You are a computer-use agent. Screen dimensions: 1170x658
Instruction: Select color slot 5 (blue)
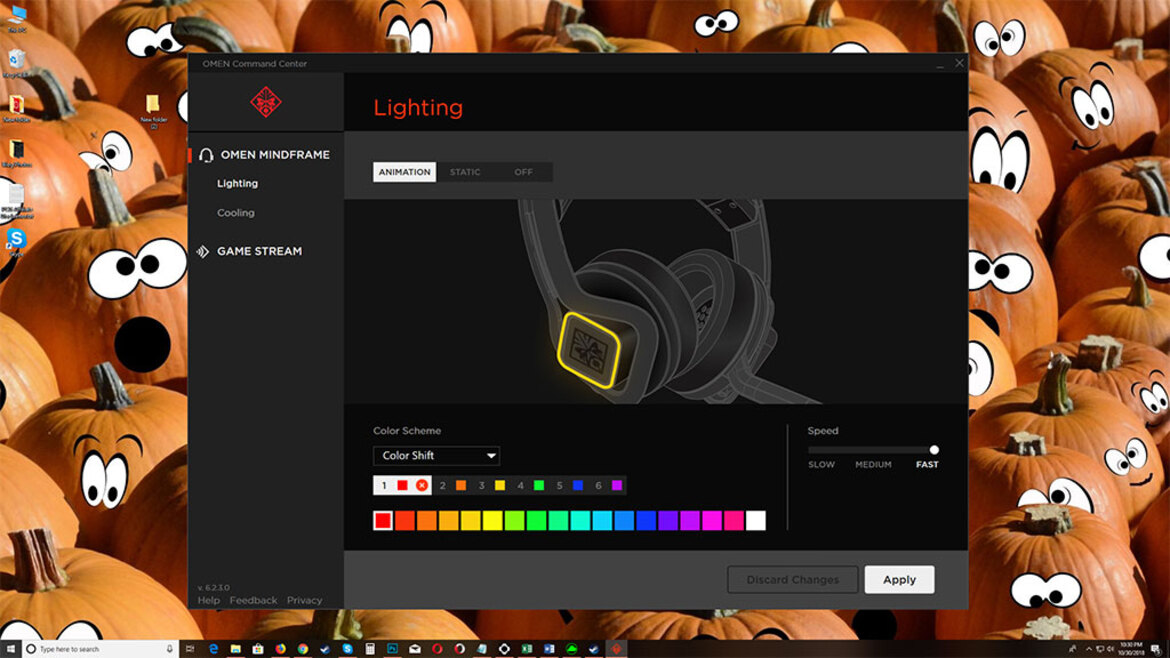[x=569, y=486]
